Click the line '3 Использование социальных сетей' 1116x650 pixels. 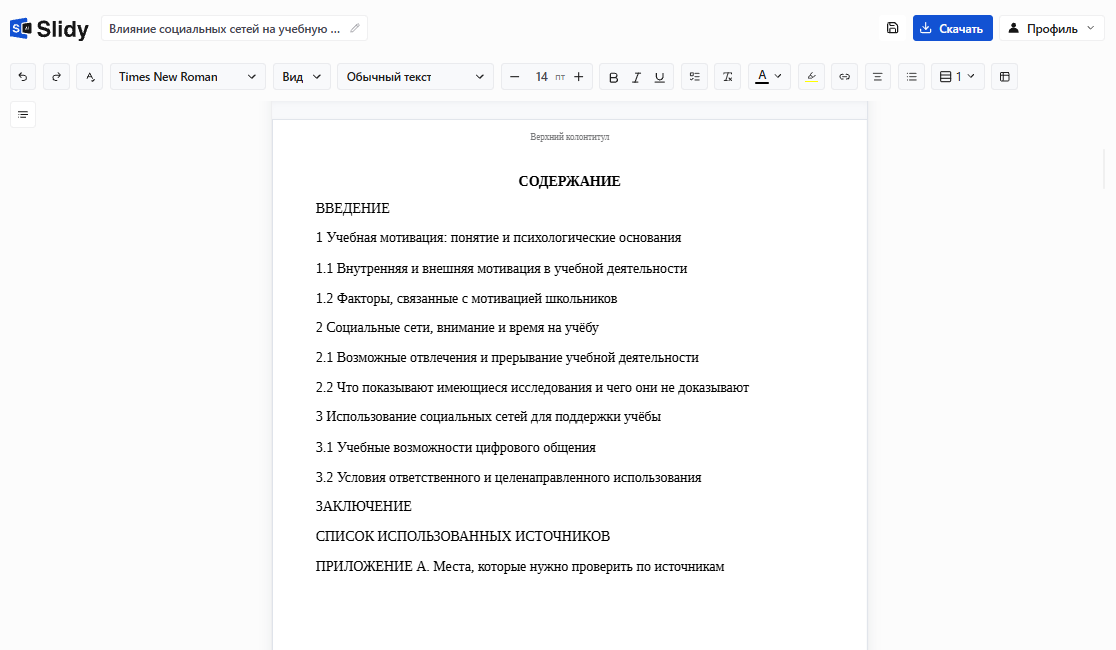(x=488, y=416)
